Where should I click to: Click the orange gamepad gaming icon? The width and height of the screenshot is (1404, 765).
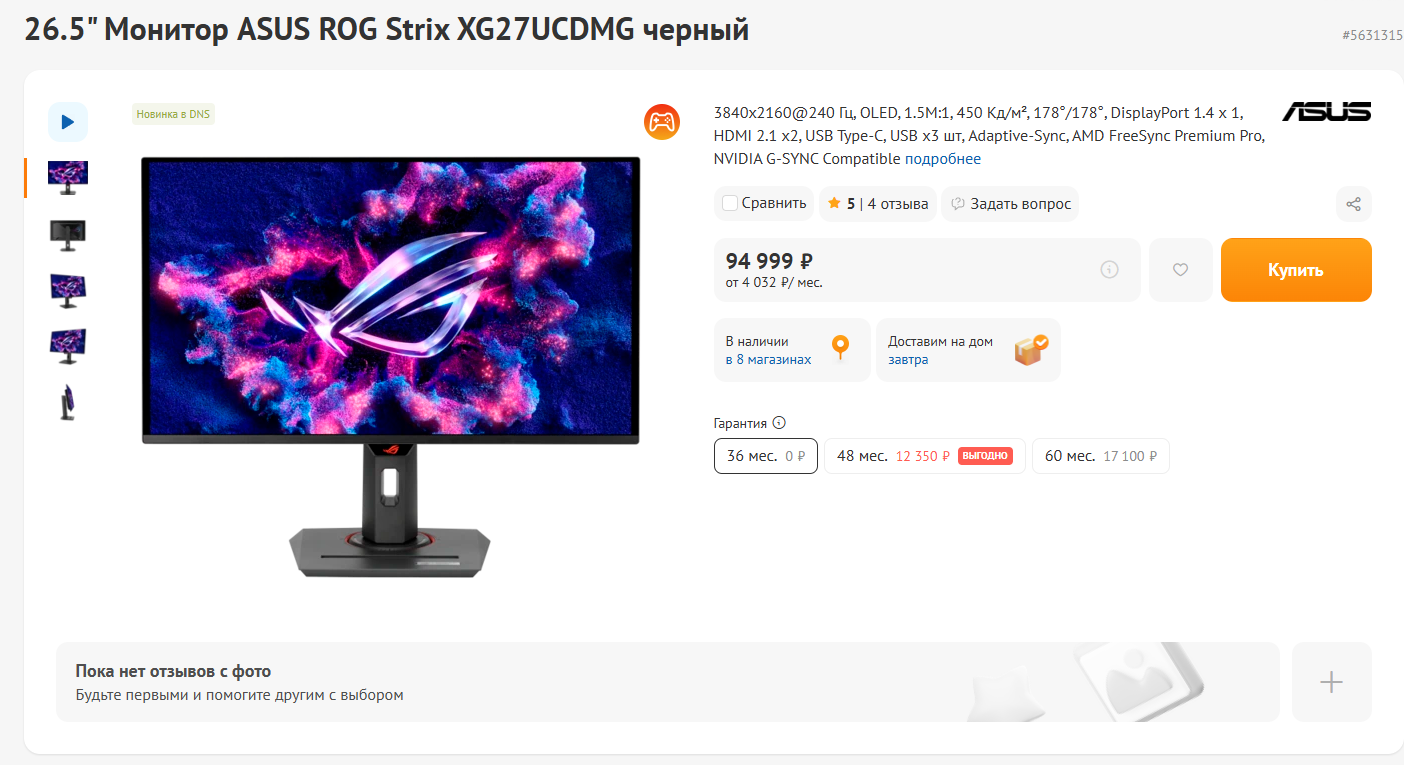[x=662, y=123]
